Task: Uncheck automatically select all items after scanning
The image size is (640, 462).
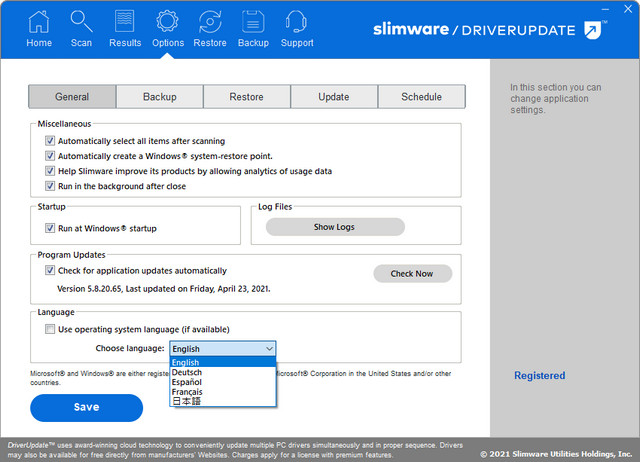Action: pyautogui.click(x=50, y=142)
